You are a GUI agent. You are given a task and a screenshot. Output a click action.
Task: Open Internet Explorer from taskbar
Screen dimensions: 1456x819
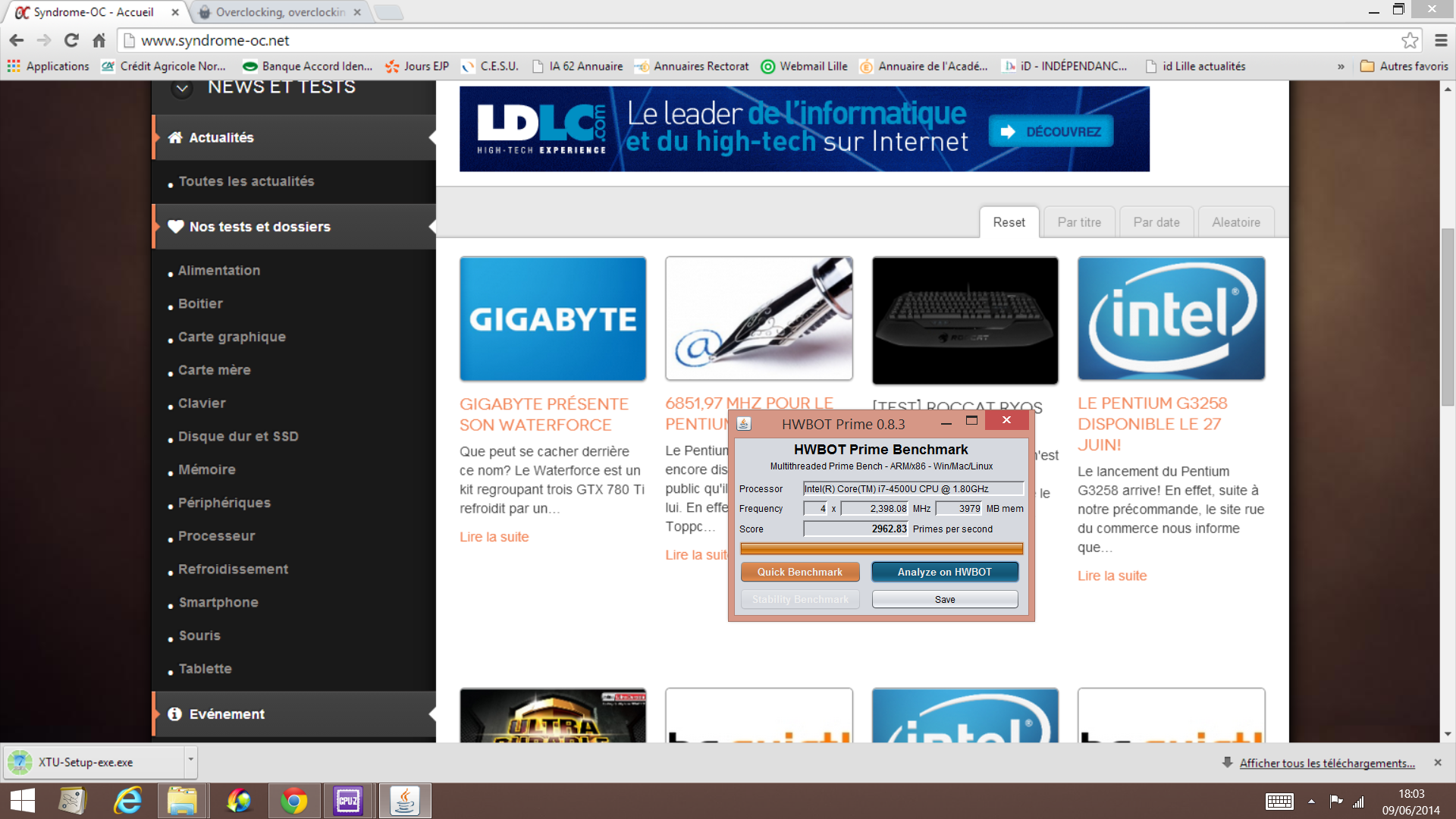(128, 801)
